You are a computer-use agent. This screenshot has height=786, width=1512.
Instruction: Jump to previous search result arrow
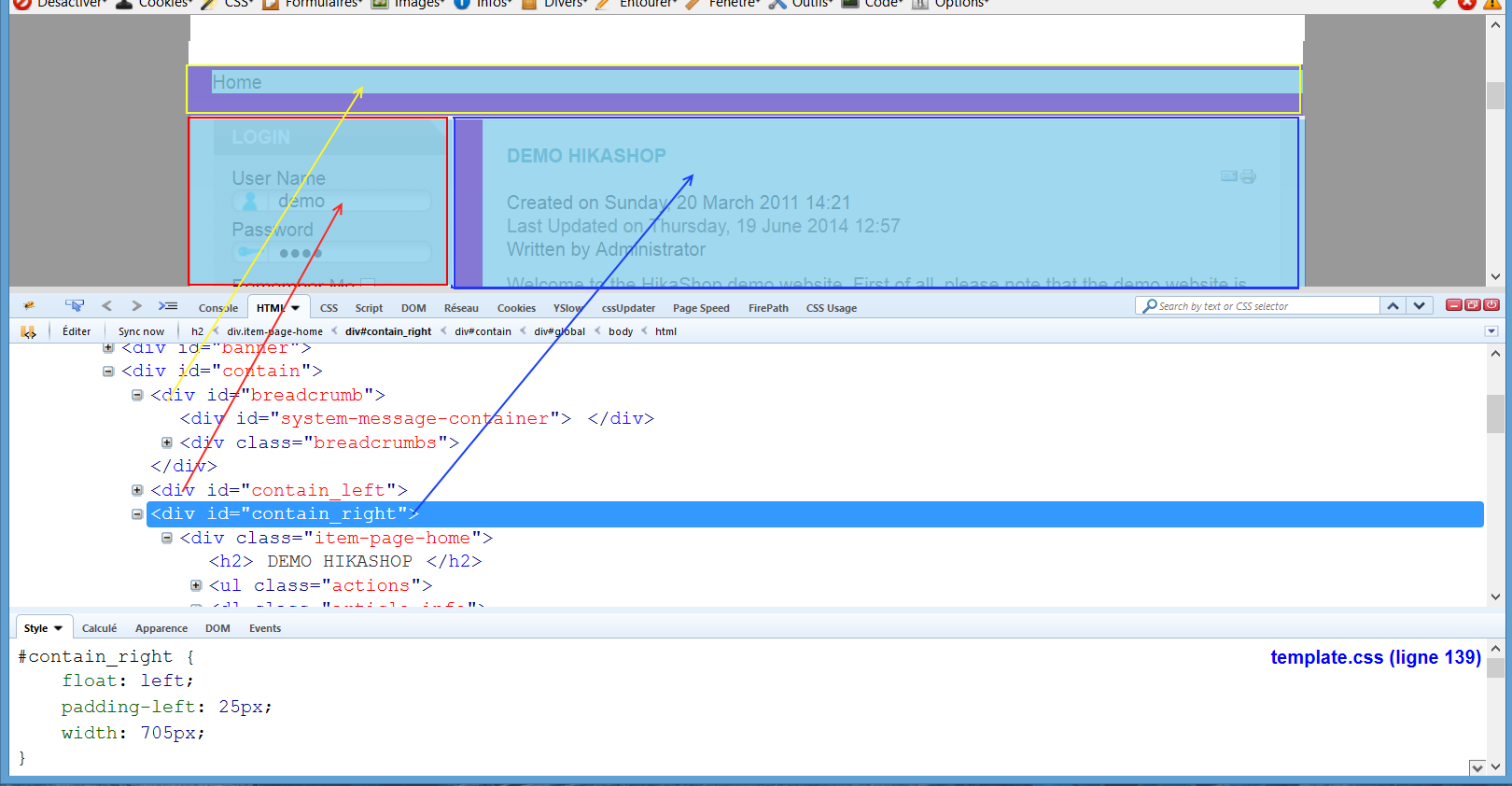pos(1393,306)
